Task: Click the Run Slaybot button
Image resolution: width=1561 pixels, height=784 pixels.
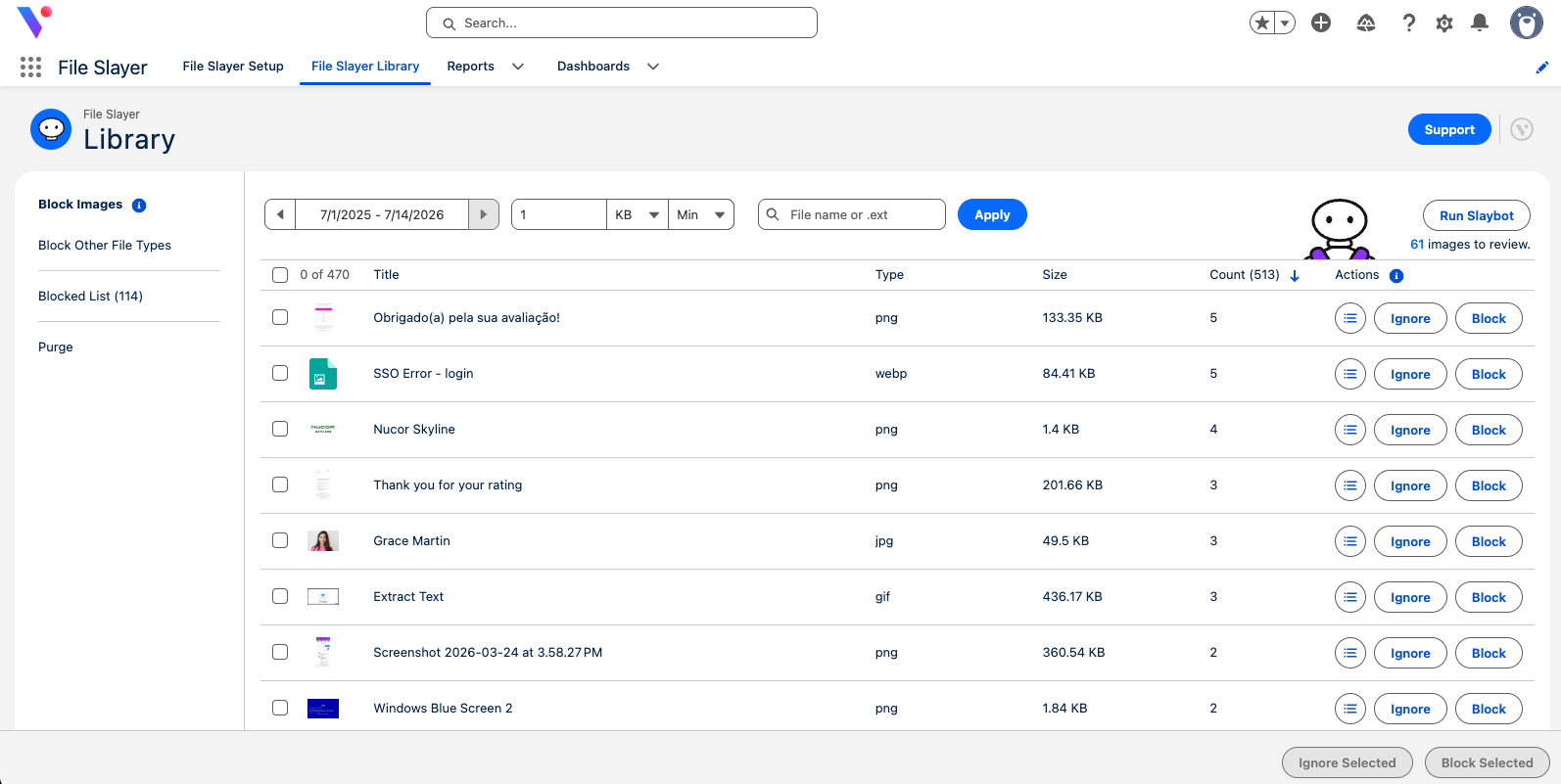Action: (x=1477, y=215)
